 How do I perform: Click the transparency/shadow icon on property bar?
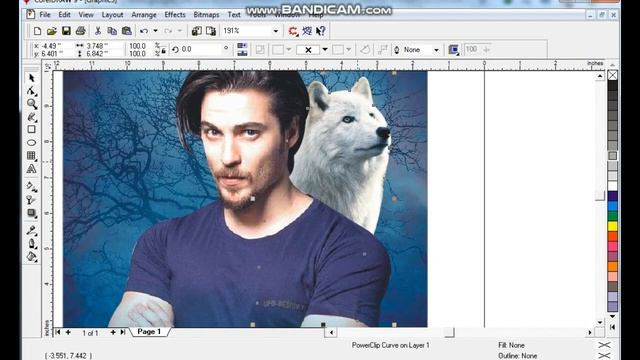point(453,50)
